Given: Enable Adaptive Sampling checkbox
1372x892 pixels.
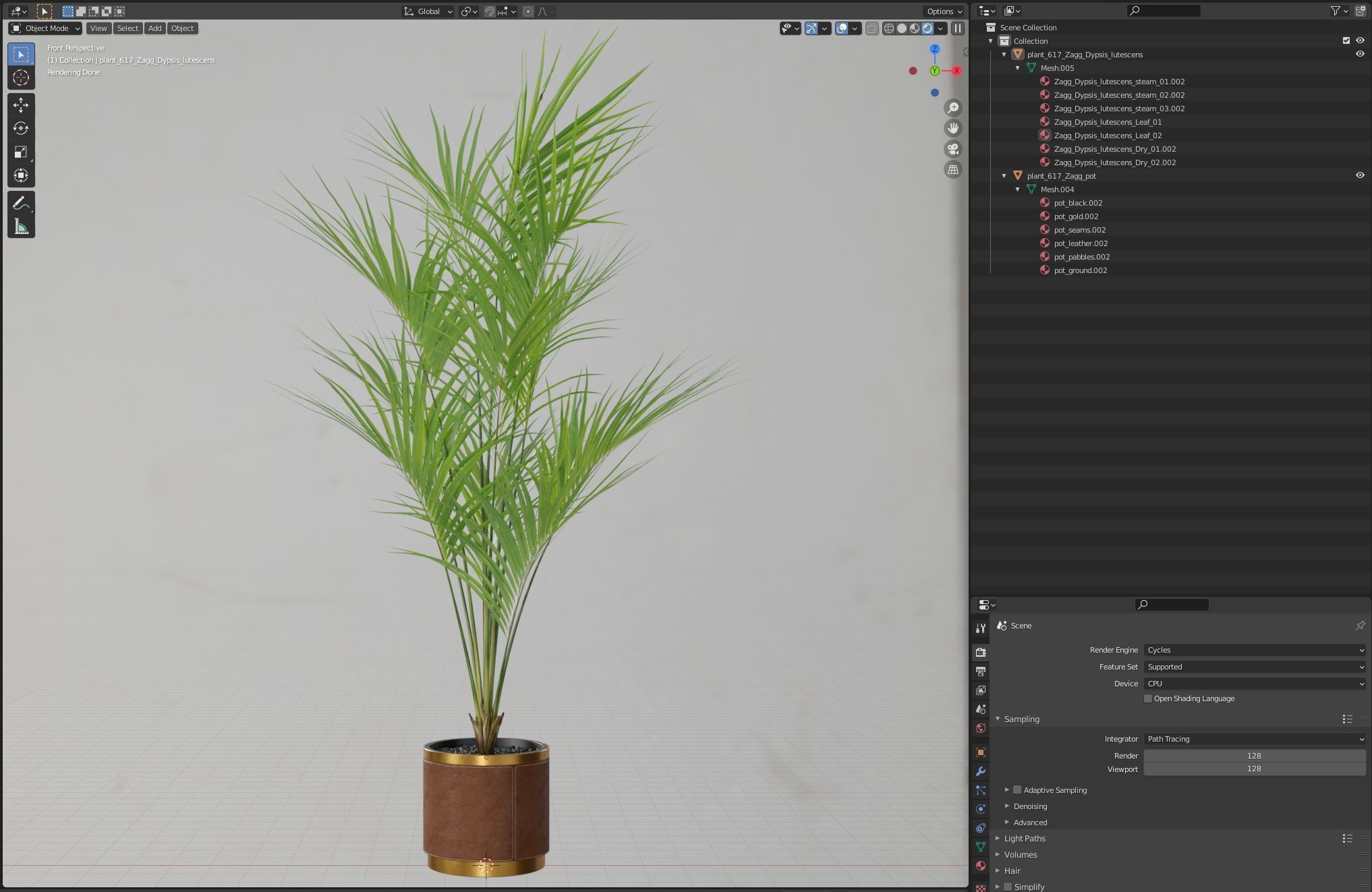Looking at the screenshot, I should click(x=1017, y=790).
